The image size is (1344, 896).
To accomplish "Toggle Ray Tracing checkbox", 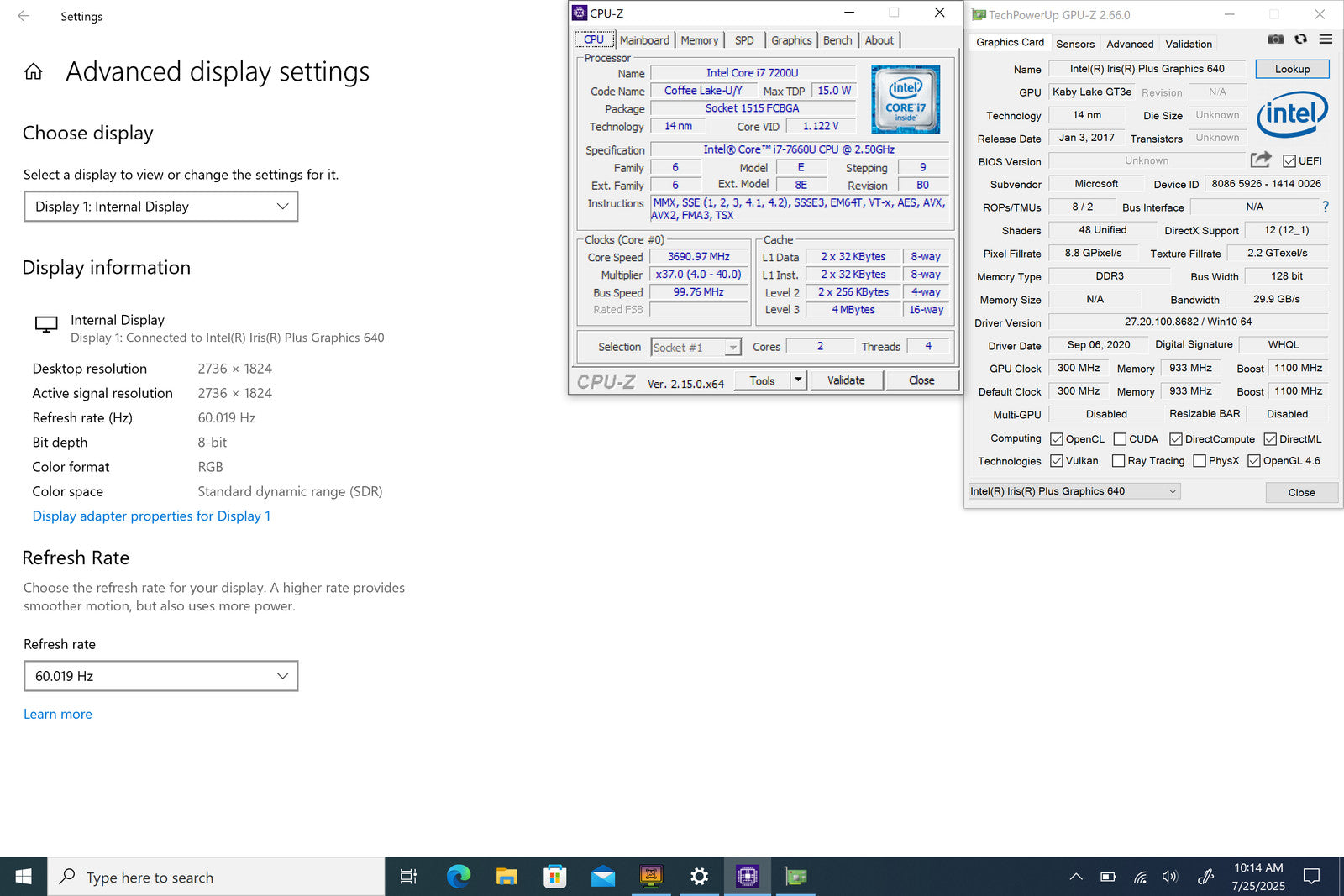I will click(x=1118, y=461).
